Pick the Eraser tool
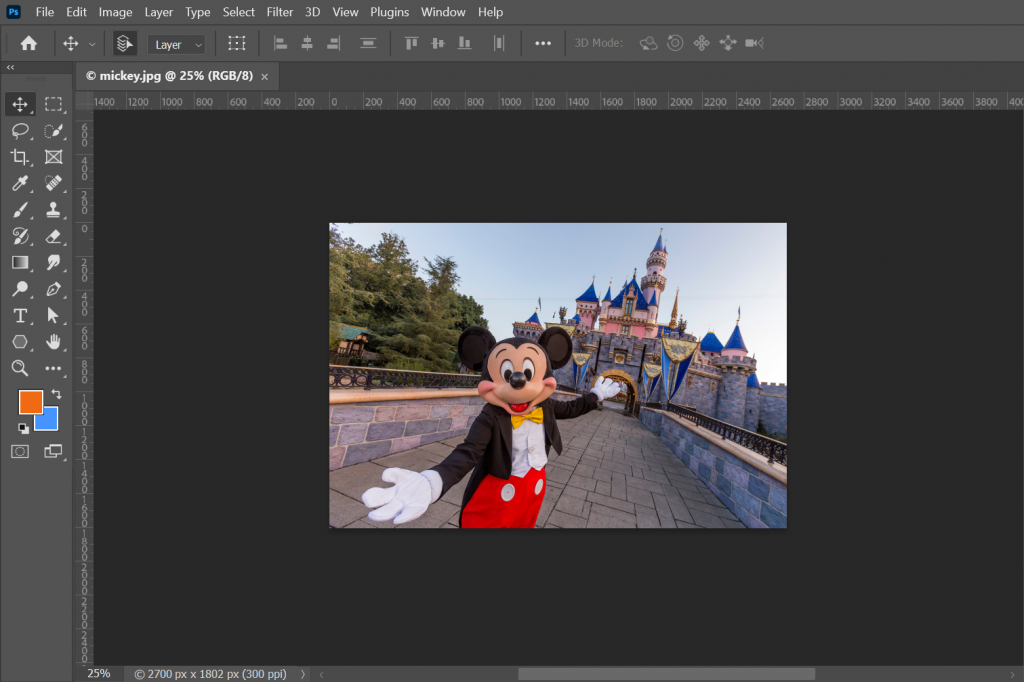Screen dimensions: 1024x682 (53, 236)
